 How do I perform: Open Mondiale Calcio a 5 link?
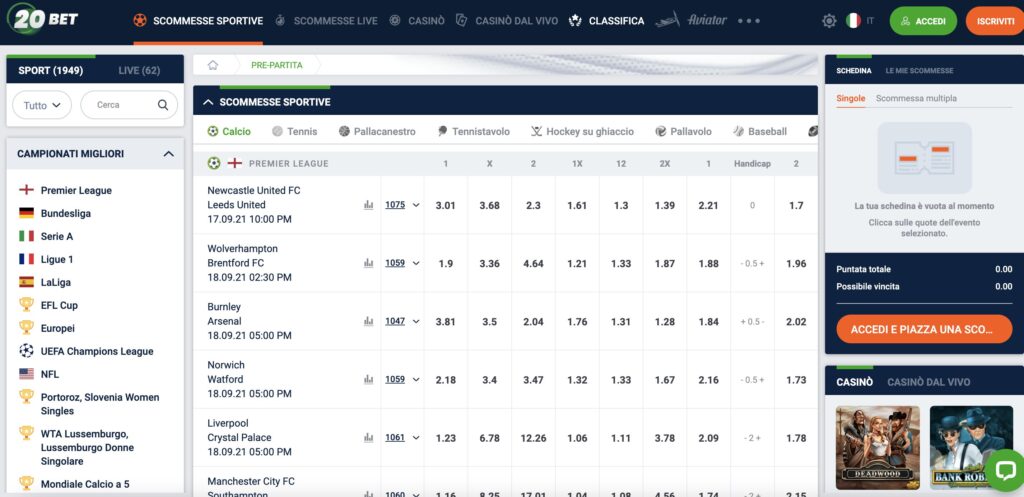85,484
